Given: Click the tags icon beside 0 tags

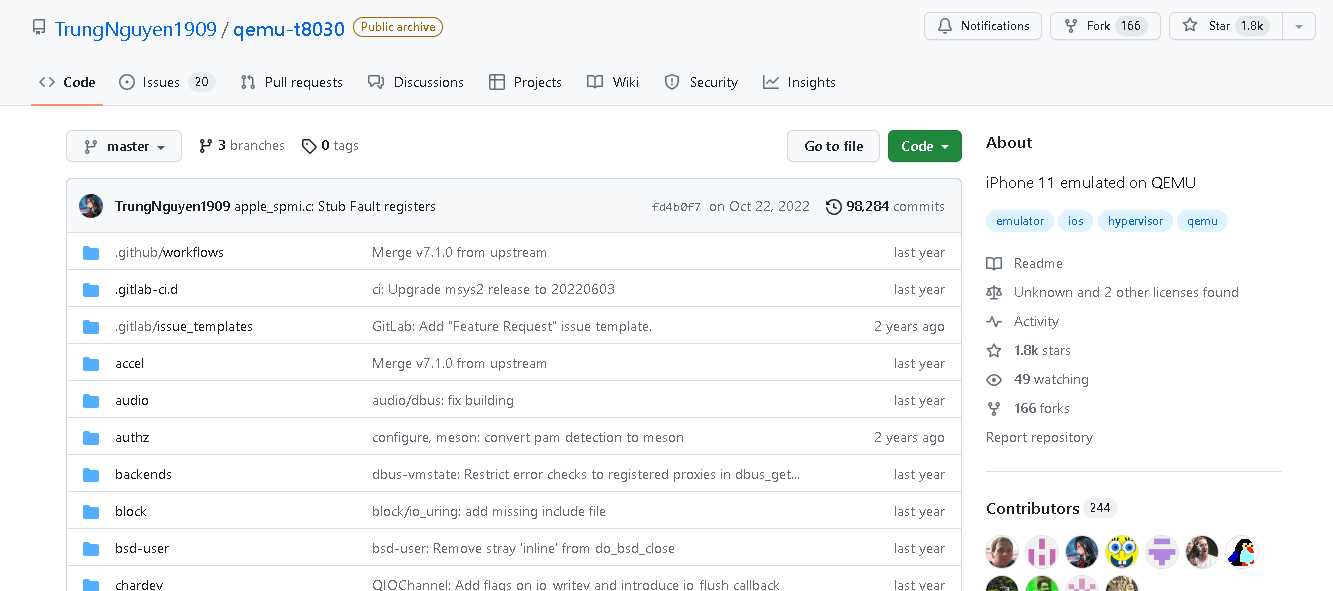Looking at the screenshot, I should click(x=308, y=146).
